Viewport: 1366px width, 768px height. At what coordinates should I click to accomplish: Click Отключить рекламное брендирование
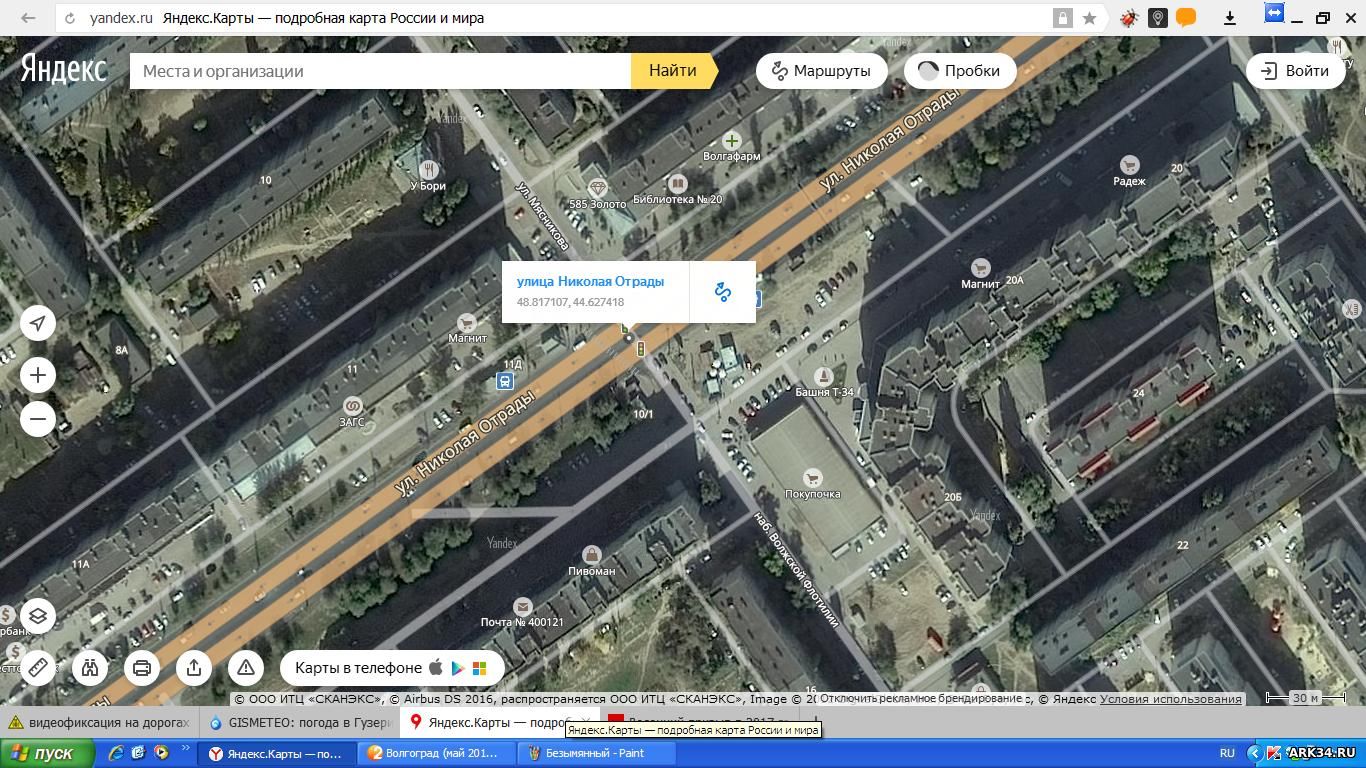pos(920,698)
